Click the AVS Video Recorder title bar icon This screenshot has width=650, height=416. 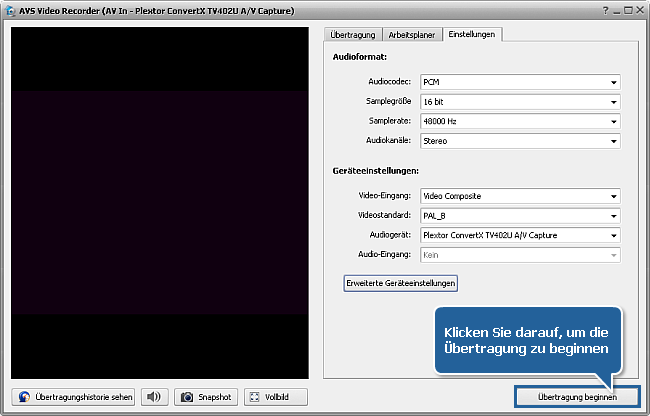(x=10, y=11)
